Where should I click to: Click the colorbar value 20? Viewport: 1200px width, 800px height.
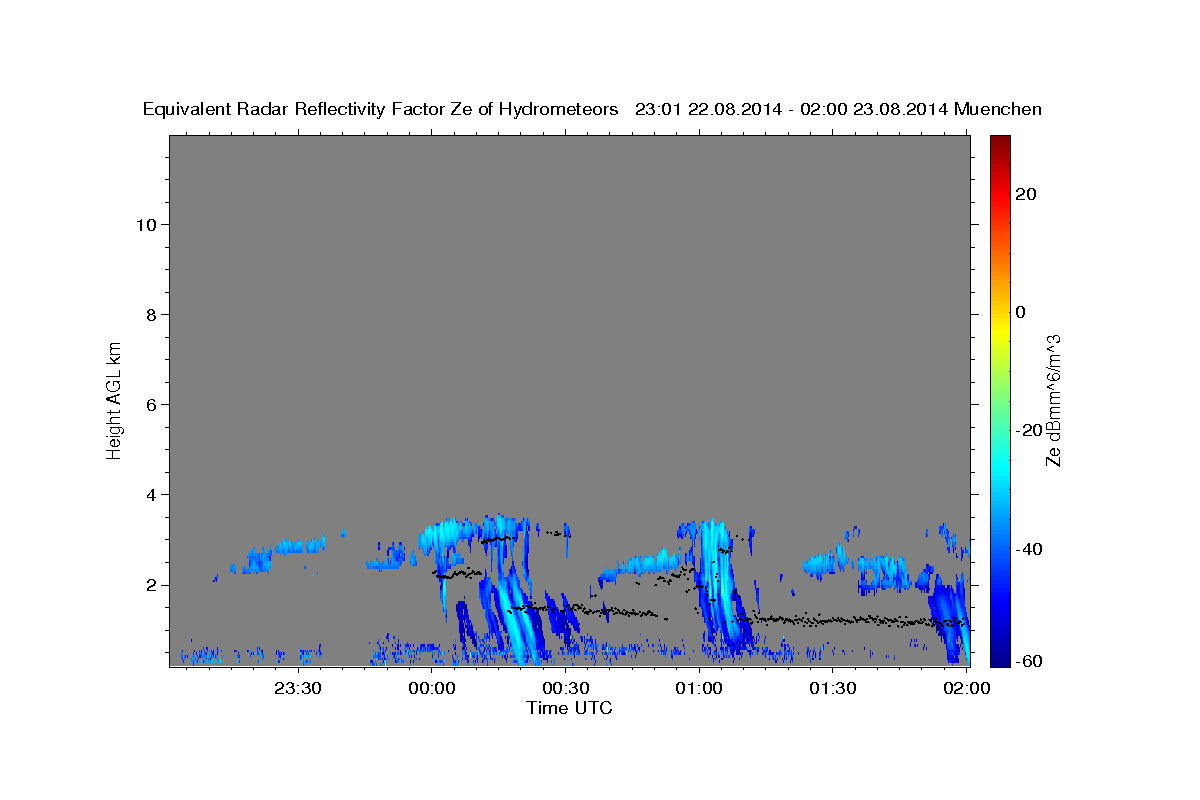click(1025, 194)
